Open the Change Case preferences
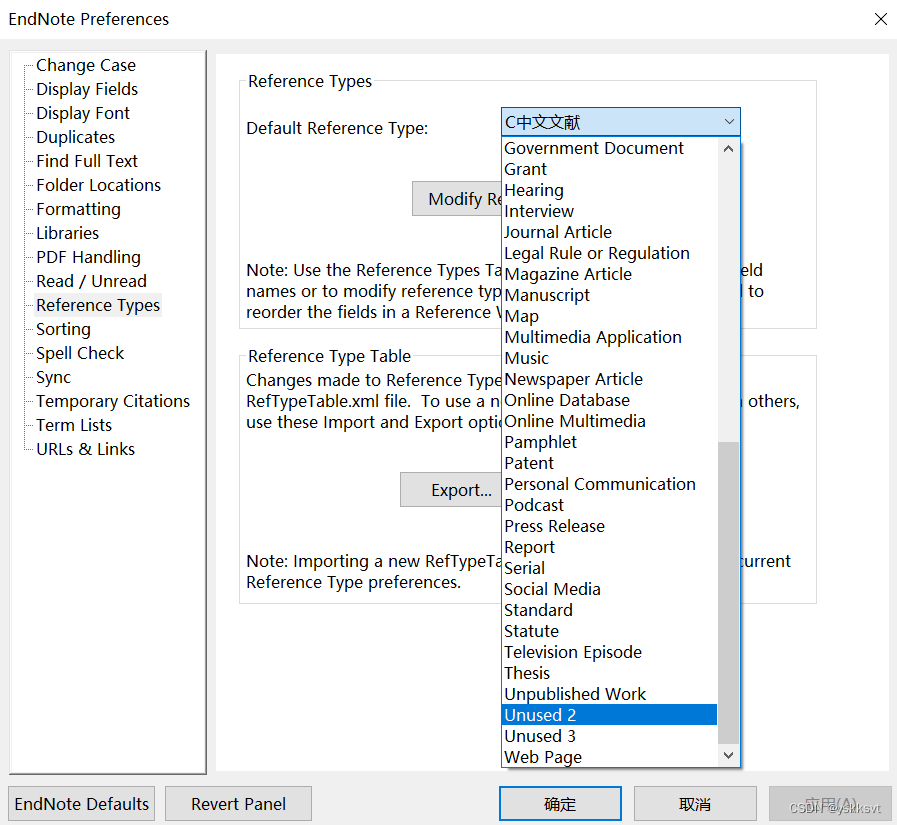Image resolution: width=897 pixels, height=825 pixels. click(86, 65)
